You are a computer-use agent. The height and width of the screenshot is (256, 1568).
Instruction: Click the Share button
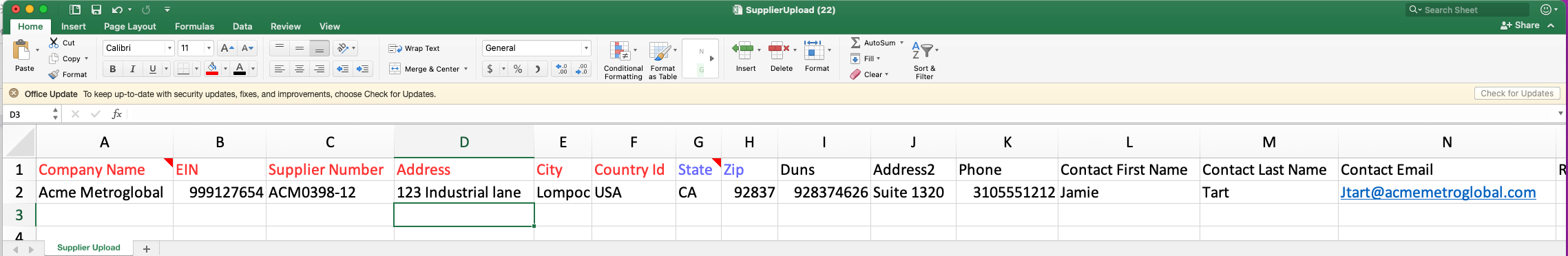tap(1520, 25)
